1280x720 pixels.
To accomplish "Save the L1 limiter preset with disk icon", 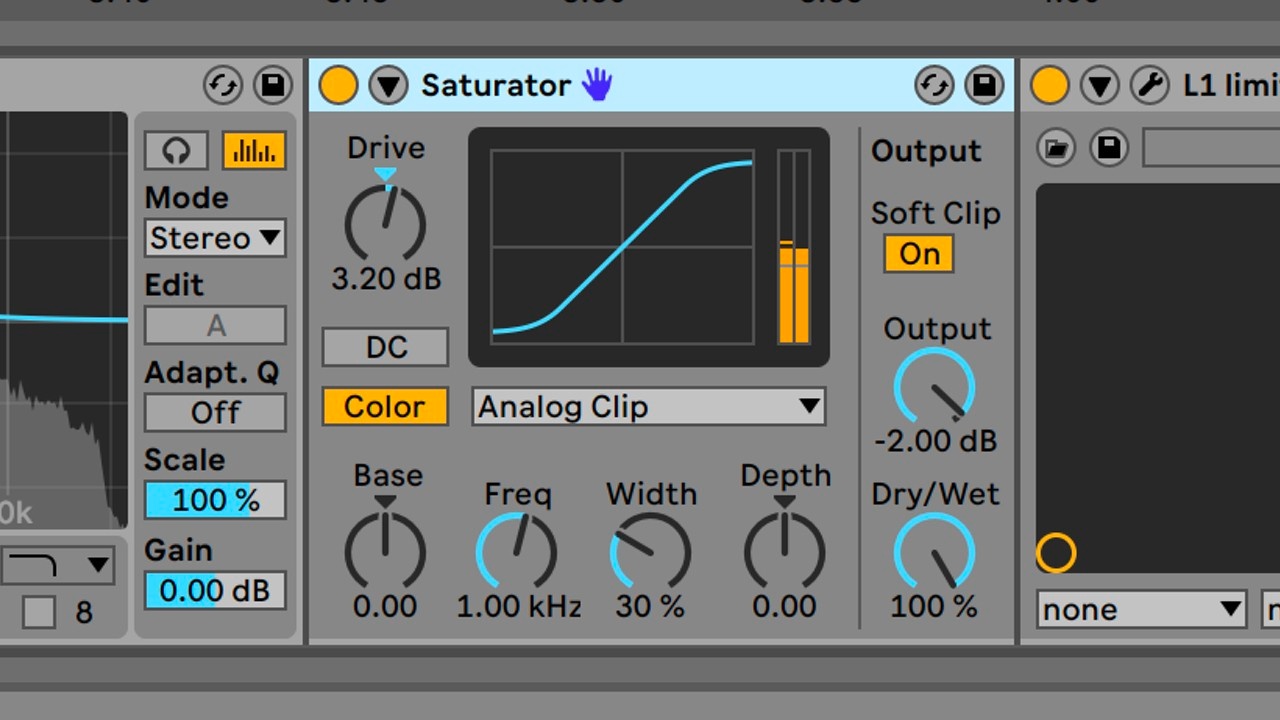I will (1108, 148).
